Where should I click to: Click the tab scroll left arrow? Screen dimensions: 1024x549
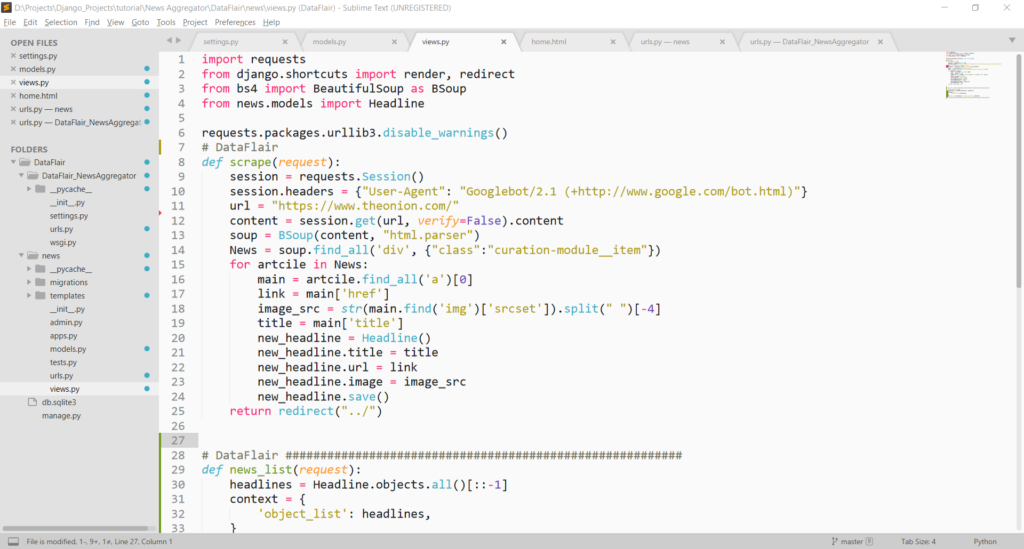pos(169,41)
